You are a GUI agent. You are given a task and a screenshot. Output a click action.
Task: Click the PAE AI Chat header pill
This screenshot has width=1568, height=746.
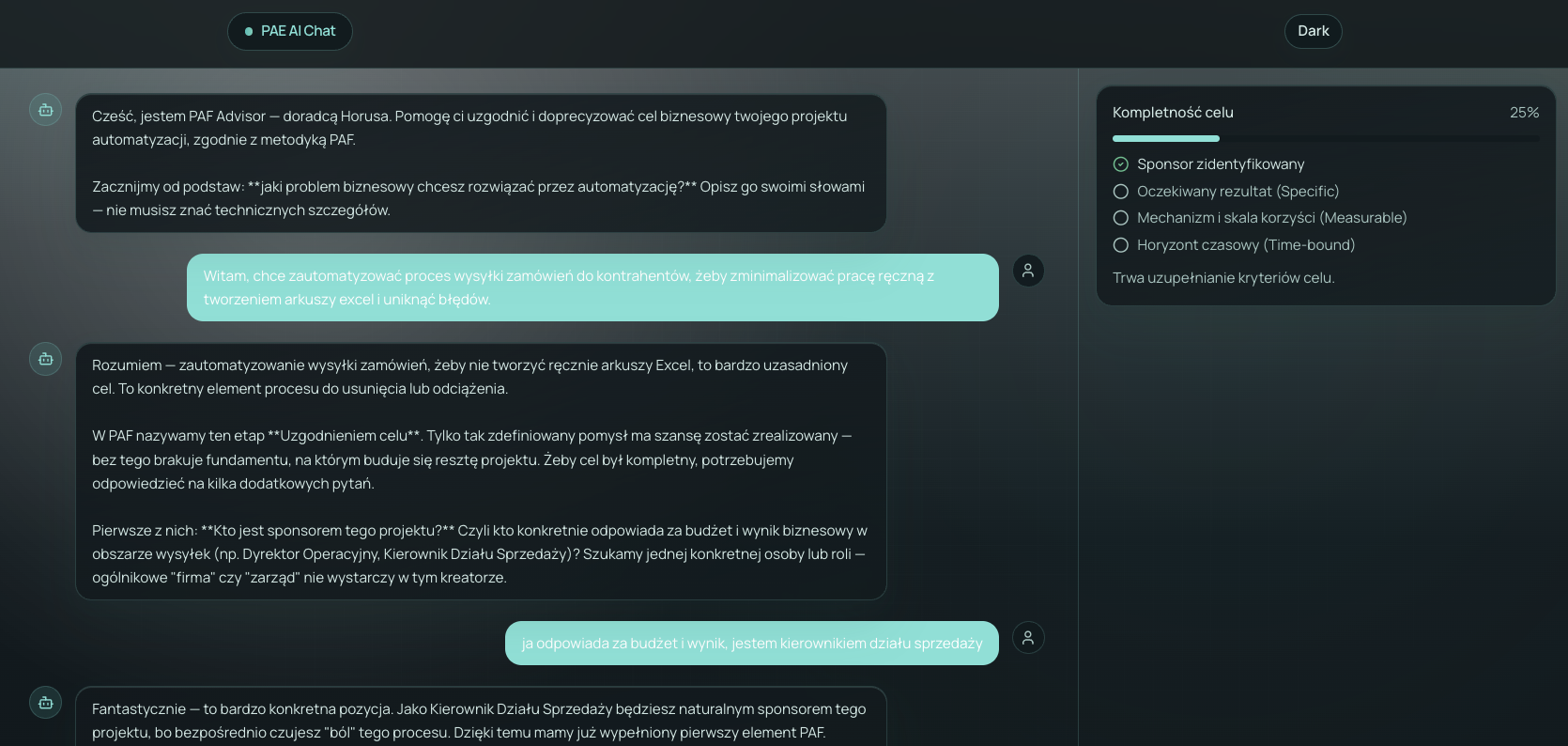point(290,31)
